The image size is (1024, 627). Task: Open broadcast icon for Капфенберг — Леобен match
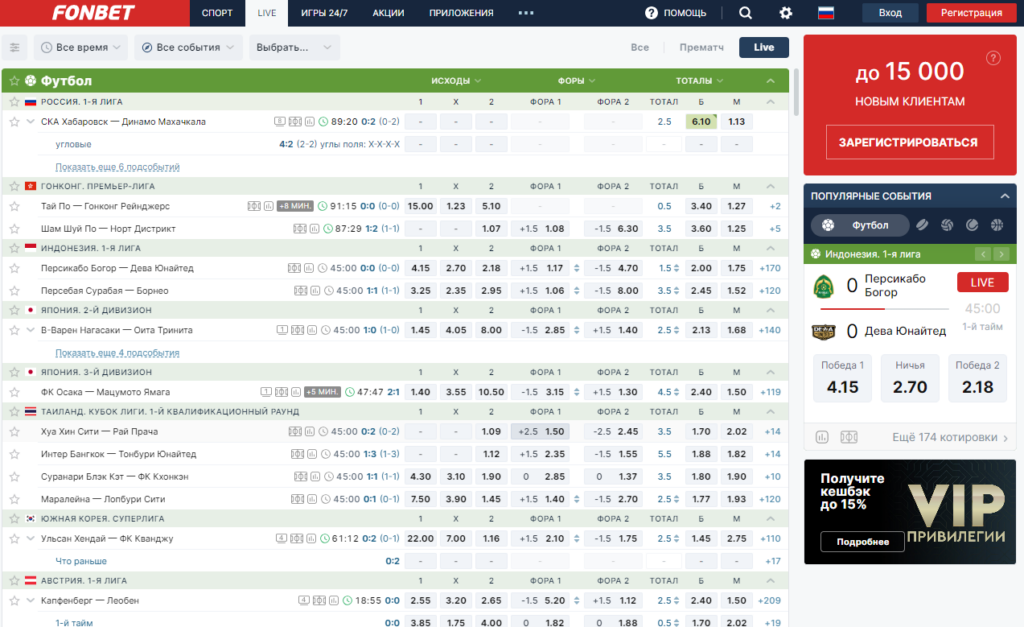point(304,600)
